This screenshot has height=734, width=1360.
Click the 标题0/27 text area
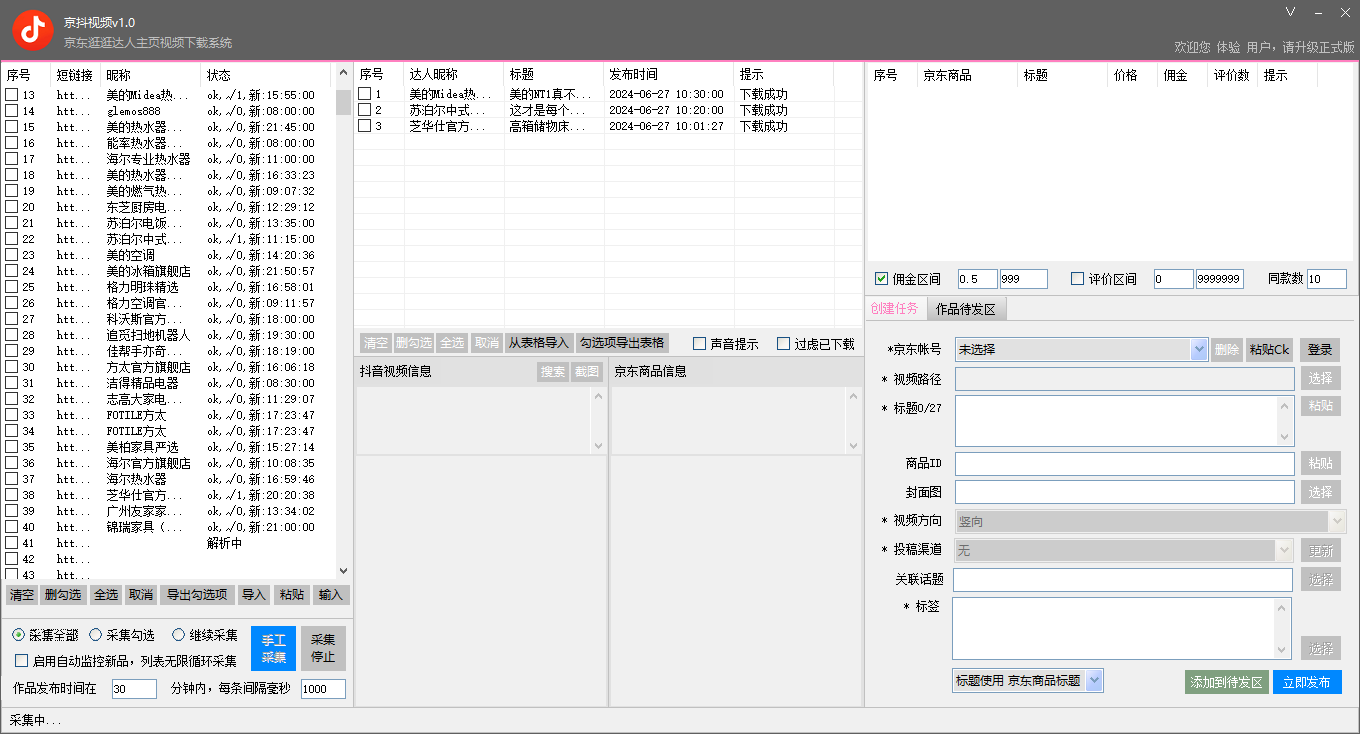(1124, 421)
